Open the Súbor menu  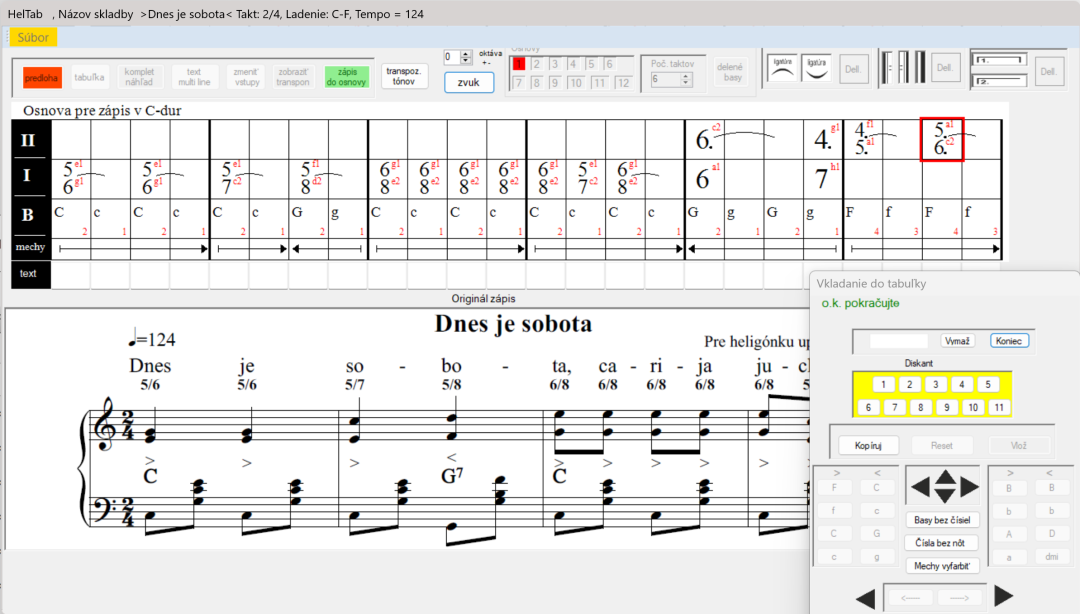coord(33,37)
